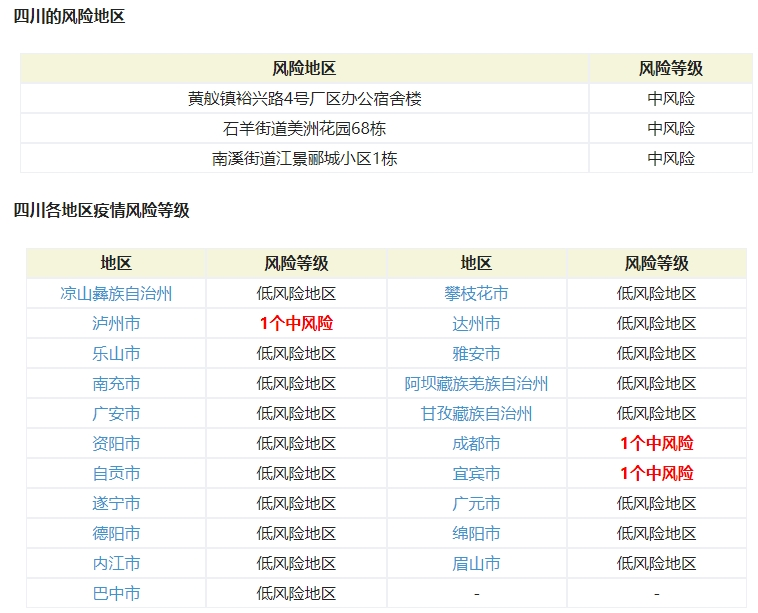This screenshot has height=613, width=758.
Task: Open the 乐山市 city link
Action: click(x=116, y=354)
